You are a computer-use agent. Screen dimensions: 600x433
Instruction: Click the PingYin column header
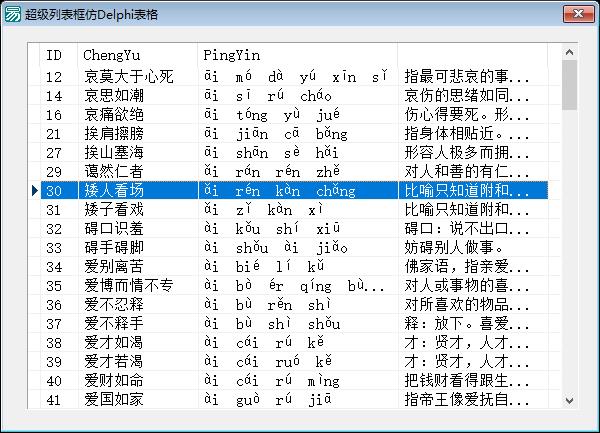297,54
